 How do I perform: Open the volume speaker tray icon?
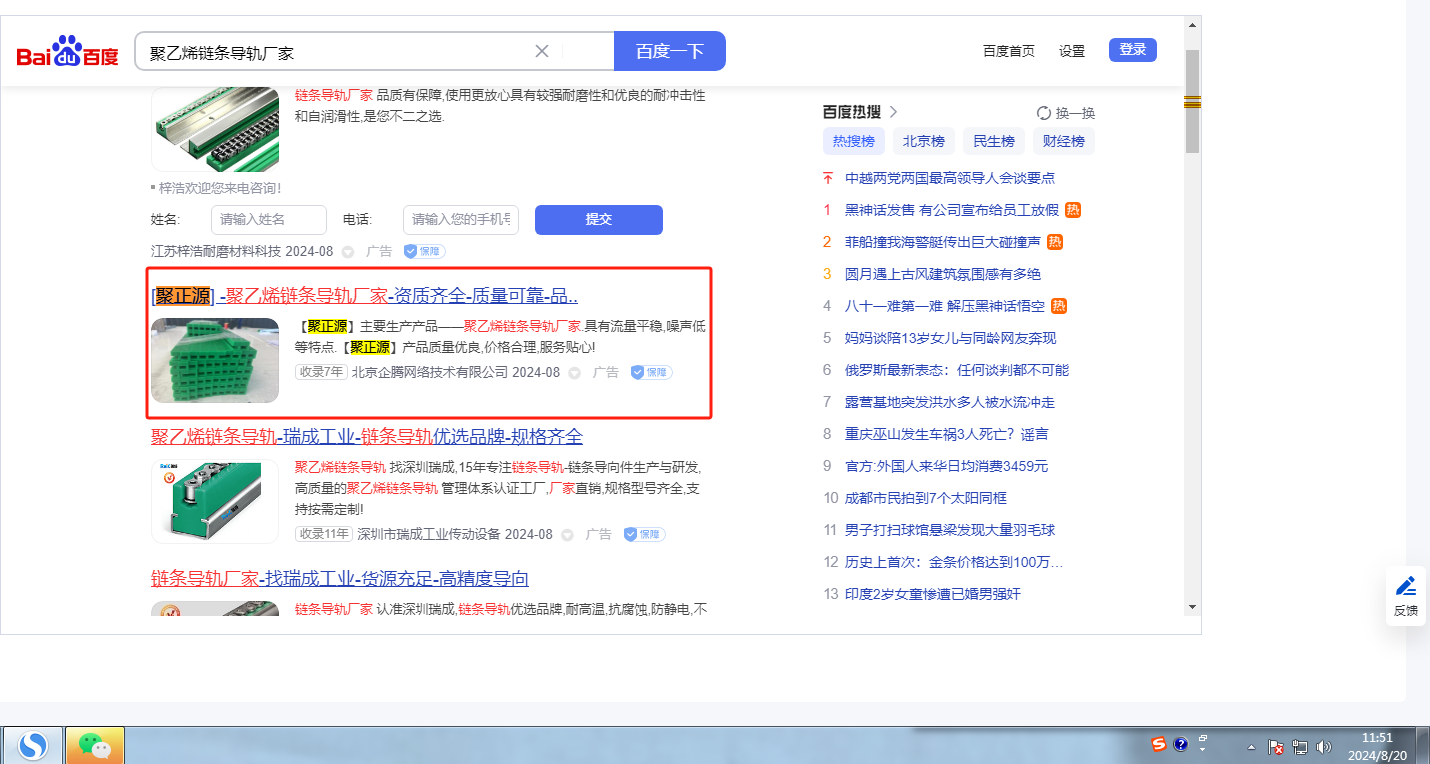(1324, 746)
